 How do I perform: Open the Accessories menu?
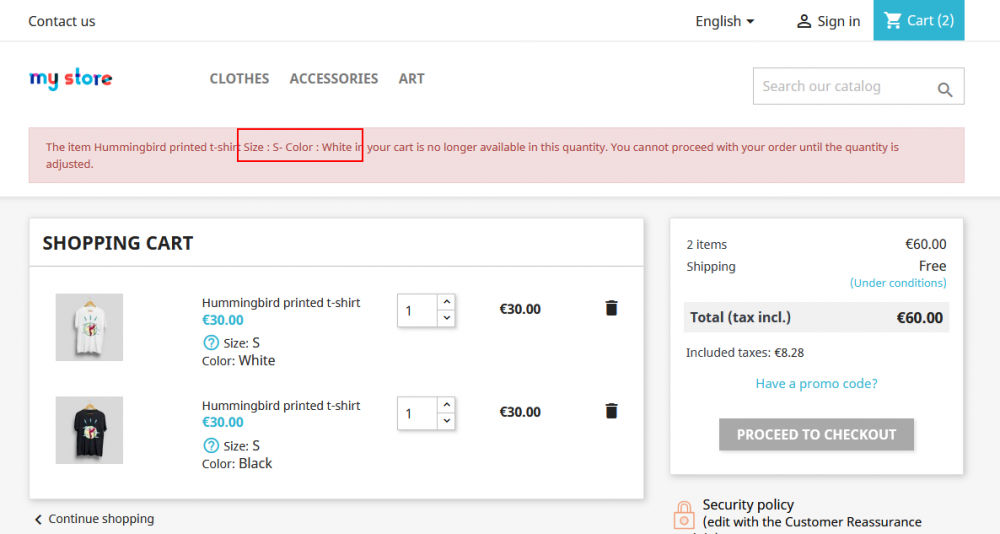click(334, 79)
